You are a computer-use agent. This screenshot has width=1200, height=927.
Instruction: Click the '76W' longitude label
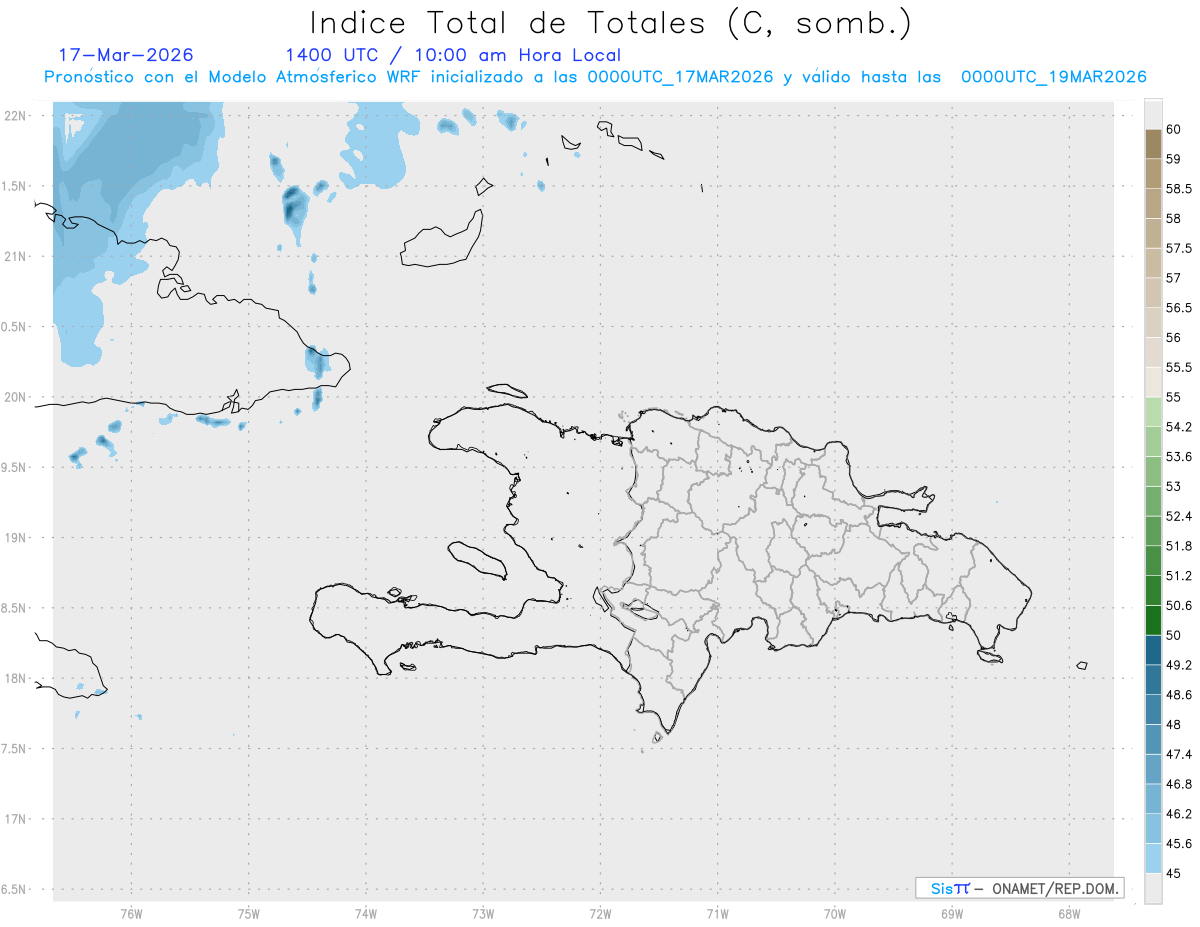131,914
